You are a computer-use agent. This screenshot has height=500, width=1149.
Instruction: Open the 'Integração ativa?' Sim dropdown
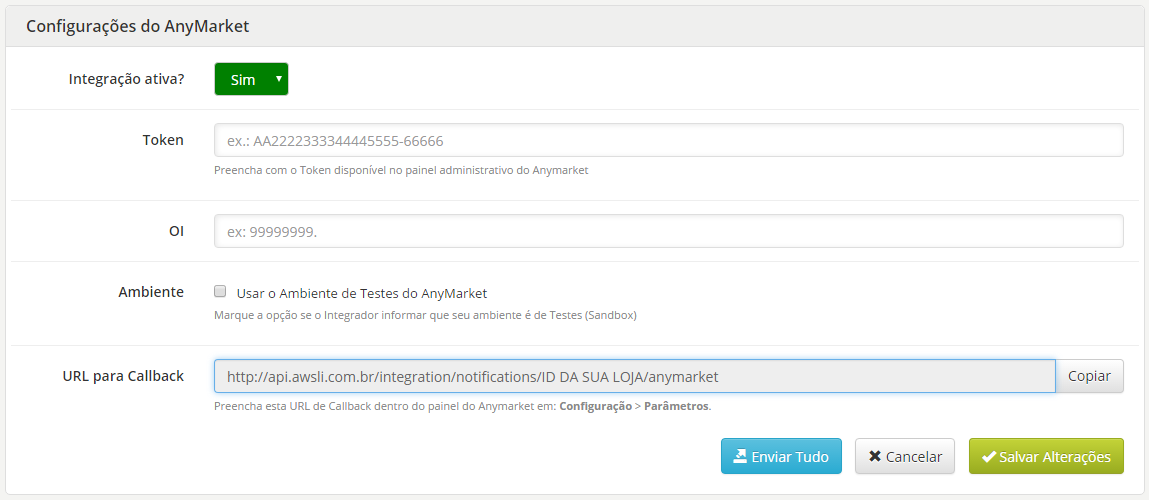[x=251, y=79]
